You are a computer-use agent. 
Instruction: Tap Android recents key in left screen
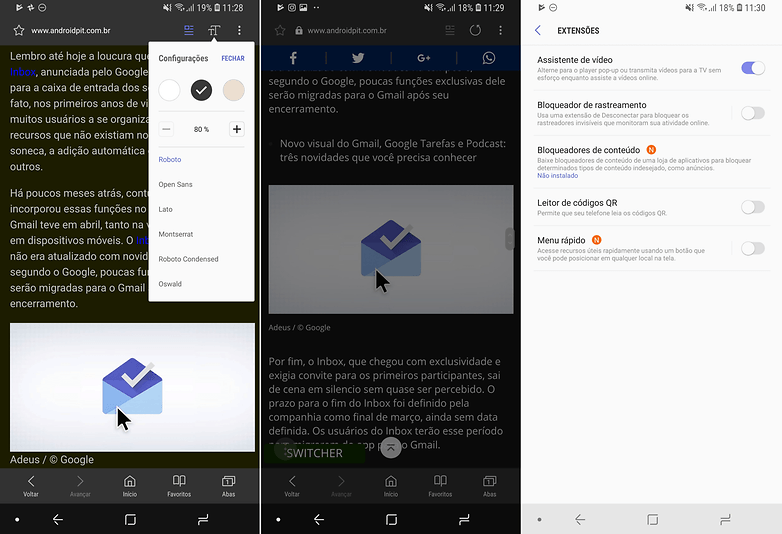[202, 520]
